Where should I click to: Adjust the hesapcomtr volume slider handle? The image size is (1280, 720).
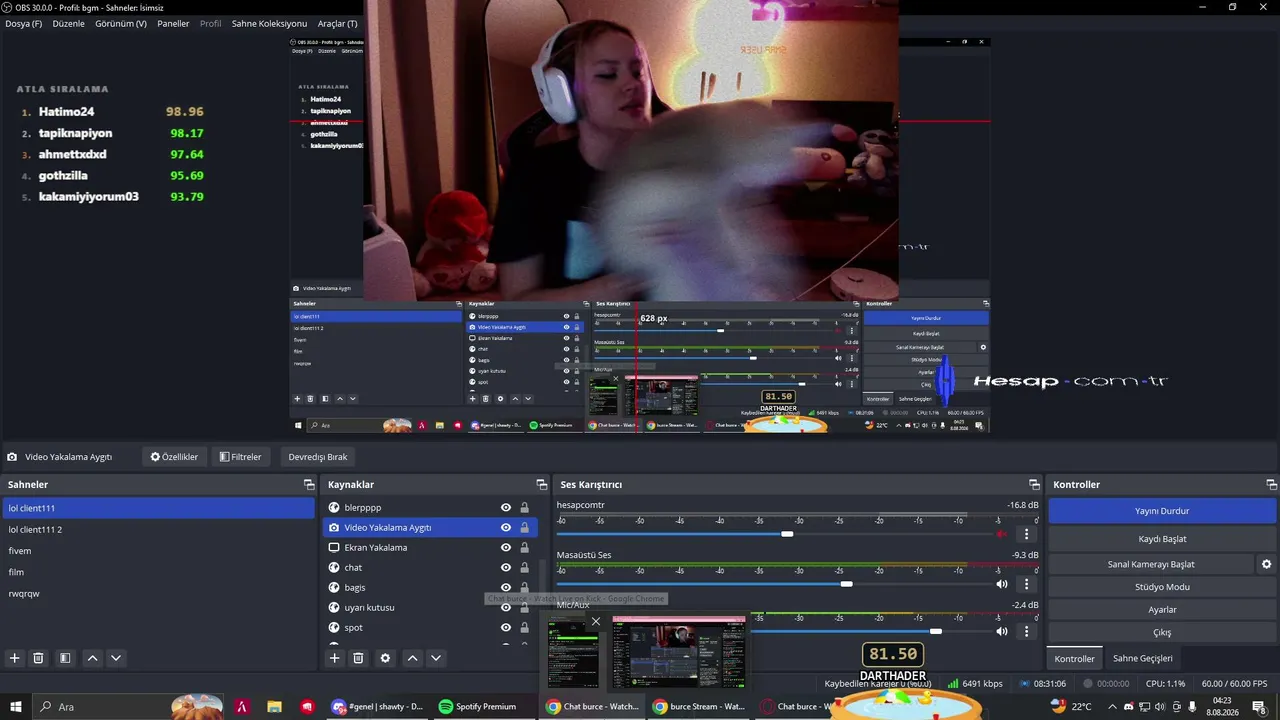click(787, 534)
